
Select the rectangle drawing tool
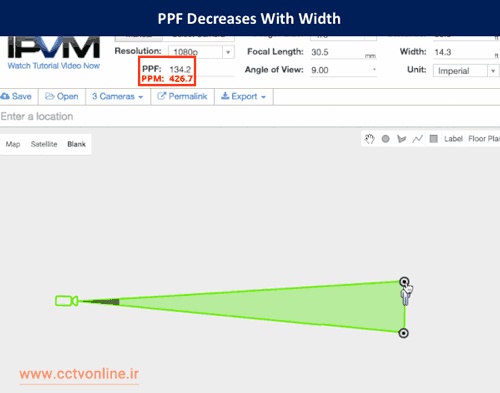pos(433,139)
